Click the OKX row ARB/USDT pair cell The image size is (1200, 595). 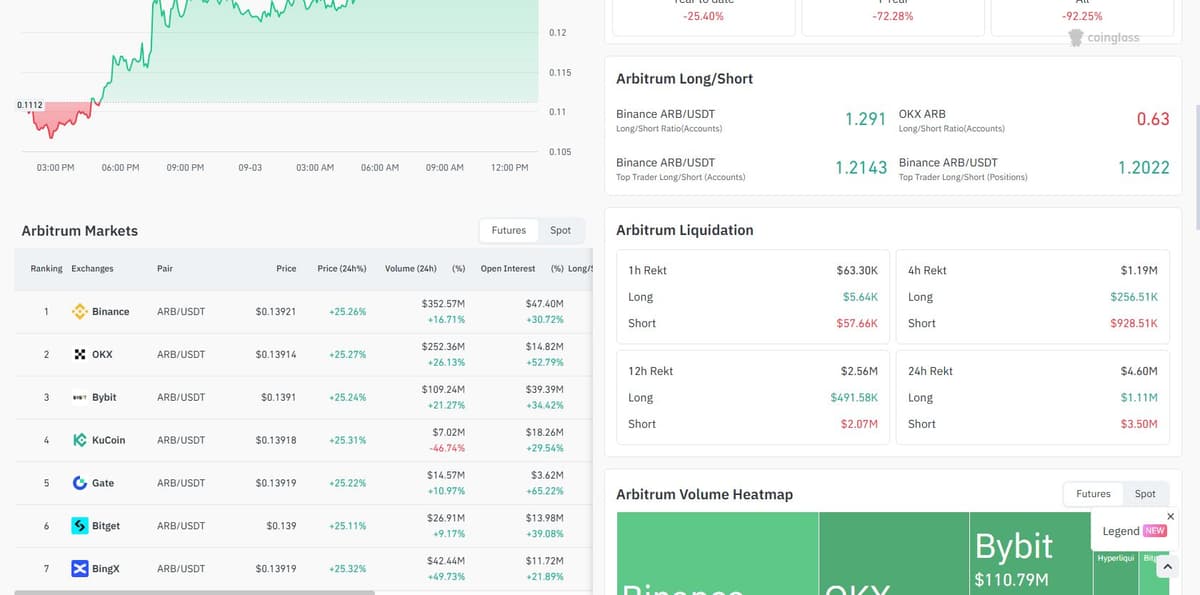(181, 355)
